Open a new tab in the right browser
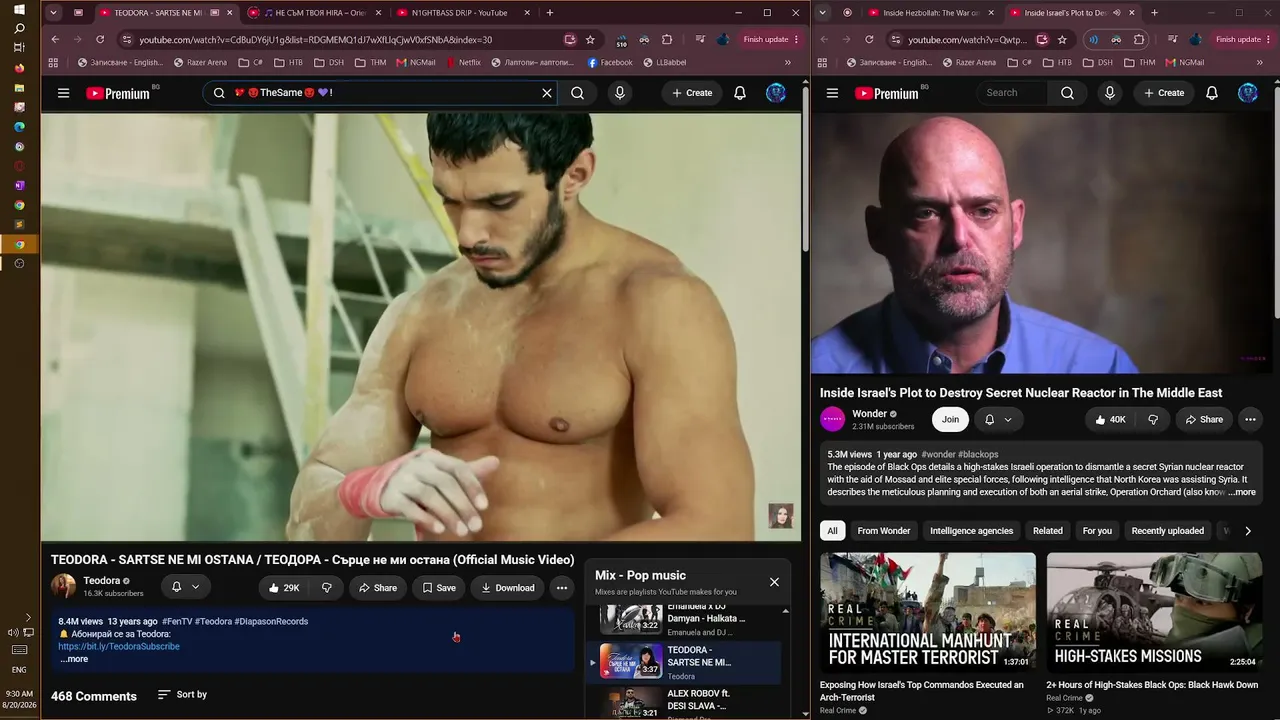 pyautogui.click(x=1154, y=13)
